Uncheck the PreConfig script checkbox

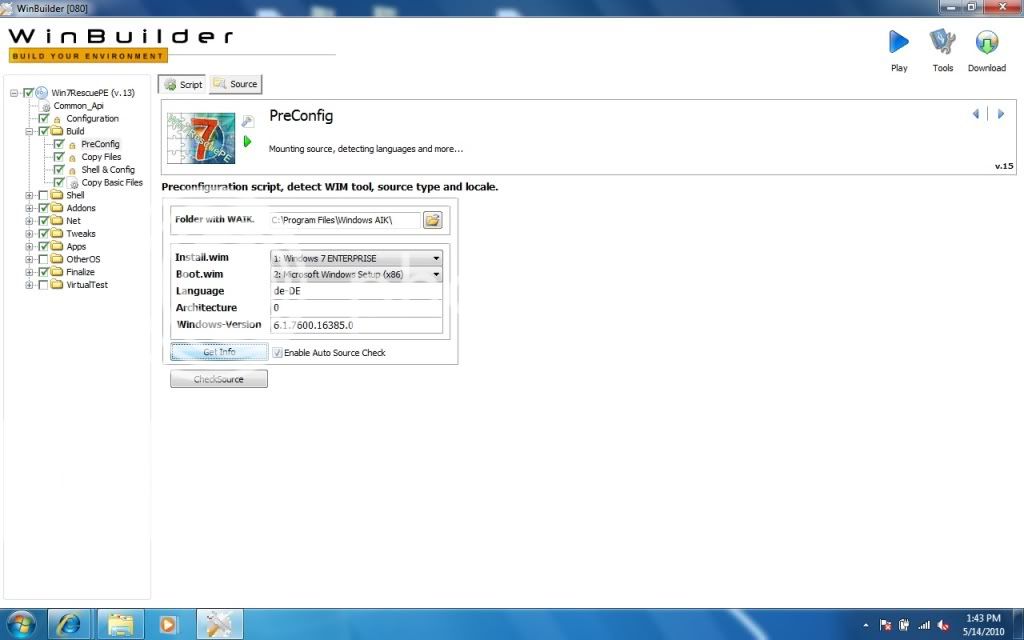coord(59,144)
